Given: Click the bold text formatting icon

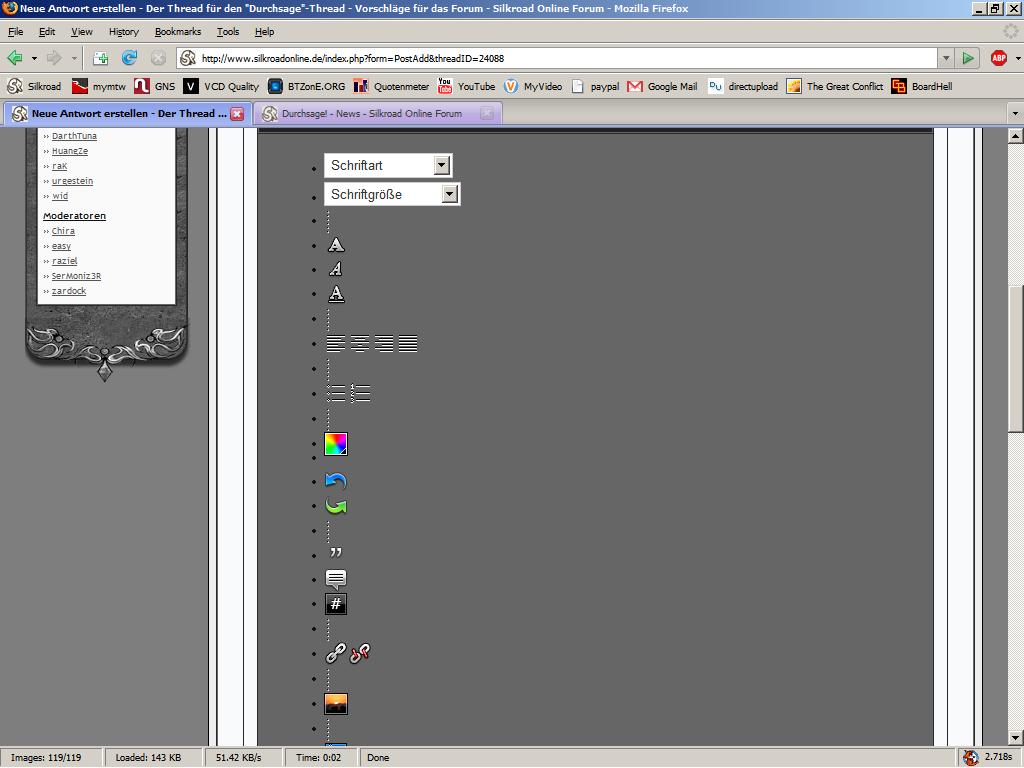Looking at the screenshot, I should coord(336,245).
